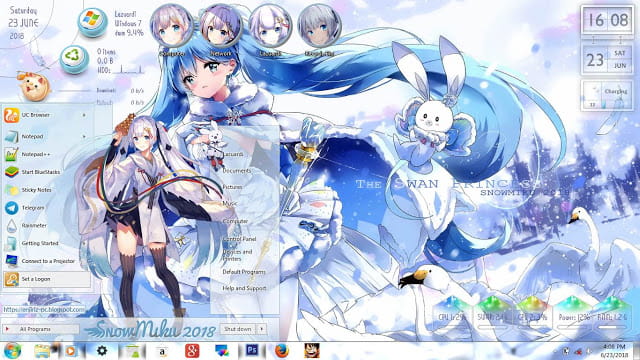Open the Network anime-avatar desktop icon
This screenshot has width=640, height=360.
tap(221, 29)
